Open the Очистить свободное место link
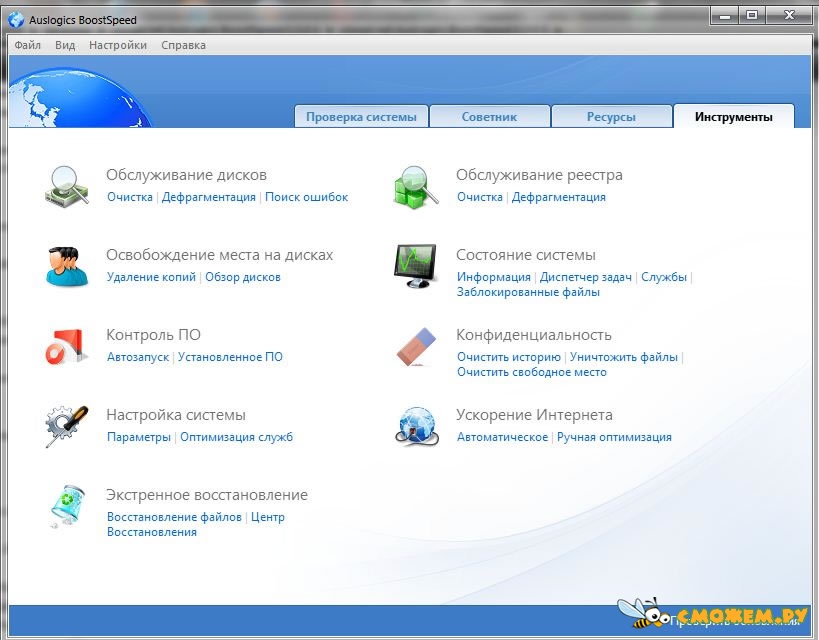 point(532,372)
